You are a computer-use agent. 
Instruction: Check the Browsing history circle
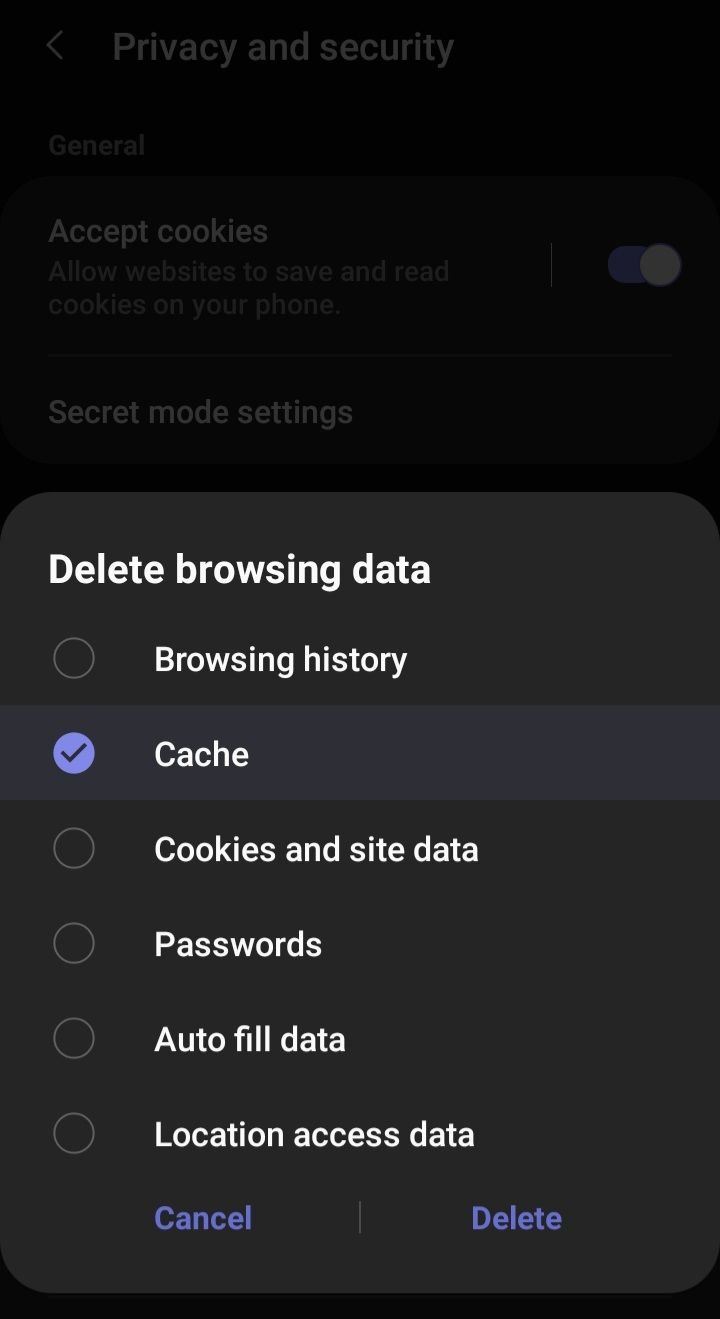[x=74, y=659]
